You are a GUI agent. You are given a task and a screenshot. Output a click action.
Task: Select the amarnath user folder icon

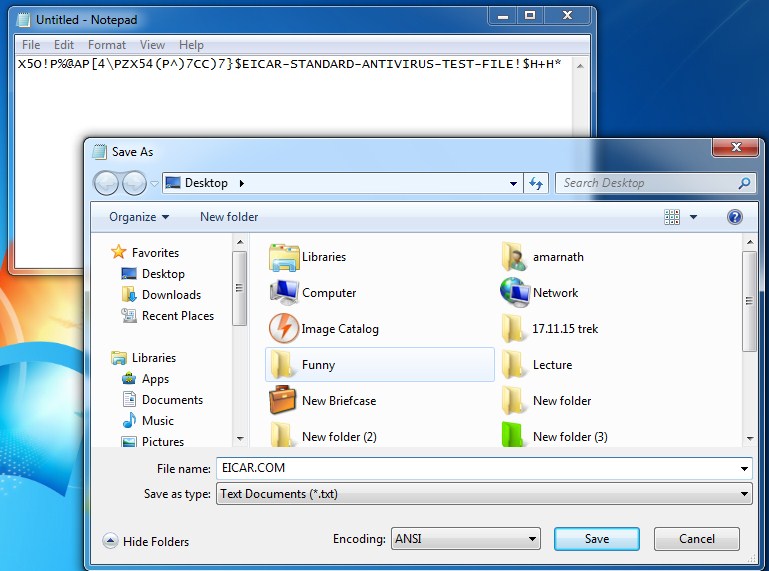[514, 257]
